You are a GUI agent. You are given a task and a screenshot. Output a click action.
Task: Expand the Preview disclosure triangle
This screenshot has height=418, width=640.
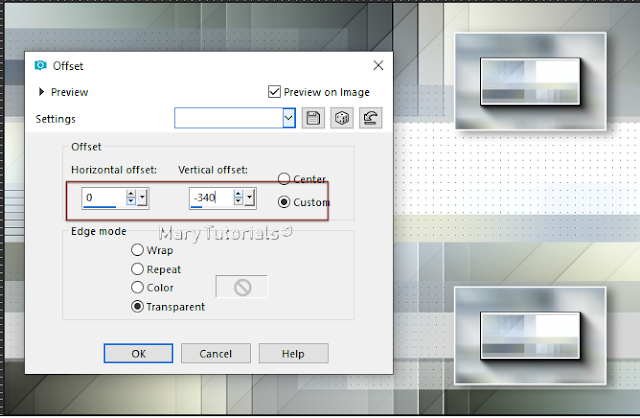tap(41, 92)
